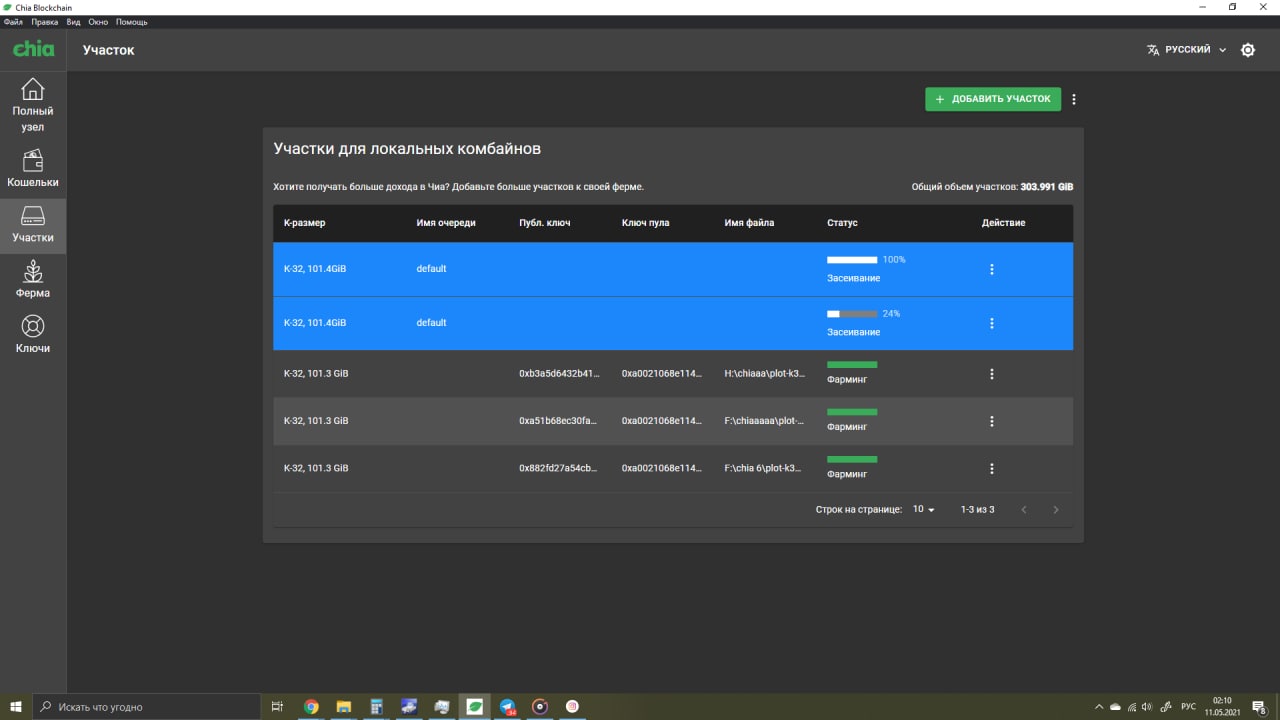
Task: Click the Ключ пула column header
Action: (x=646, y=223)
